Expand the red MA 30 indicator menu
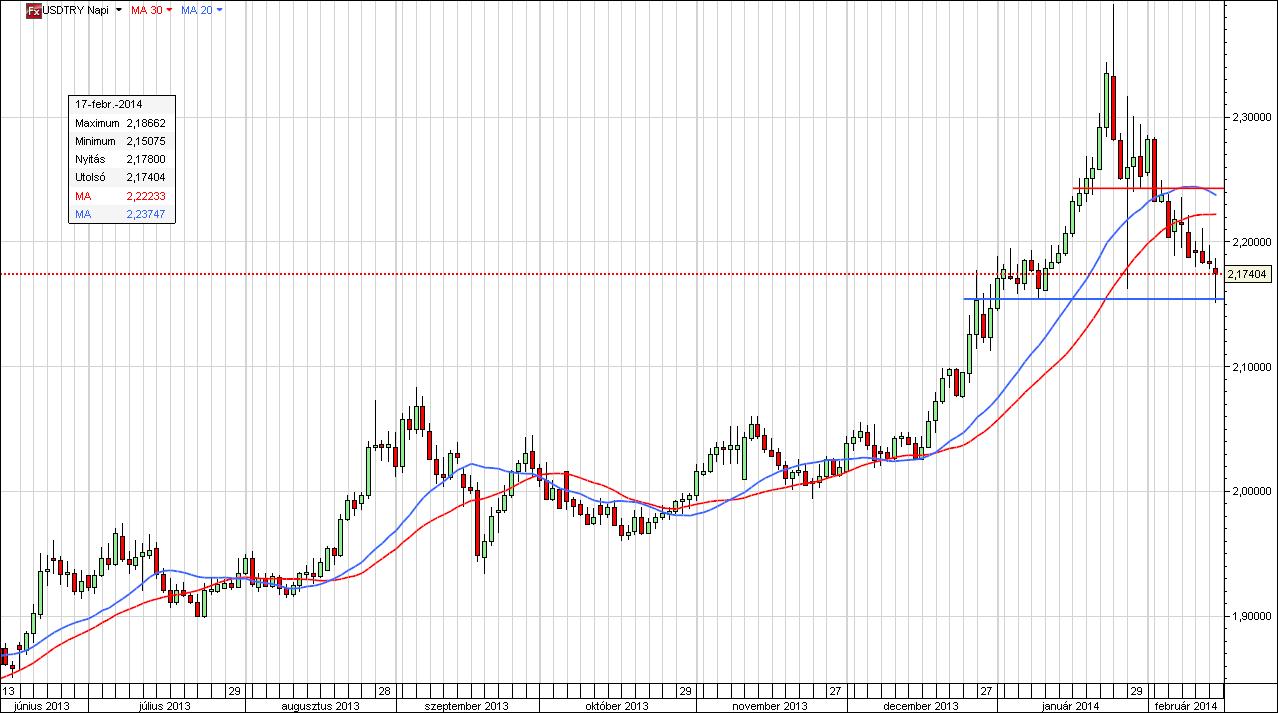The height and width of the screenshot is (713, 1278). pyautogui.click(x=169, y=10)
